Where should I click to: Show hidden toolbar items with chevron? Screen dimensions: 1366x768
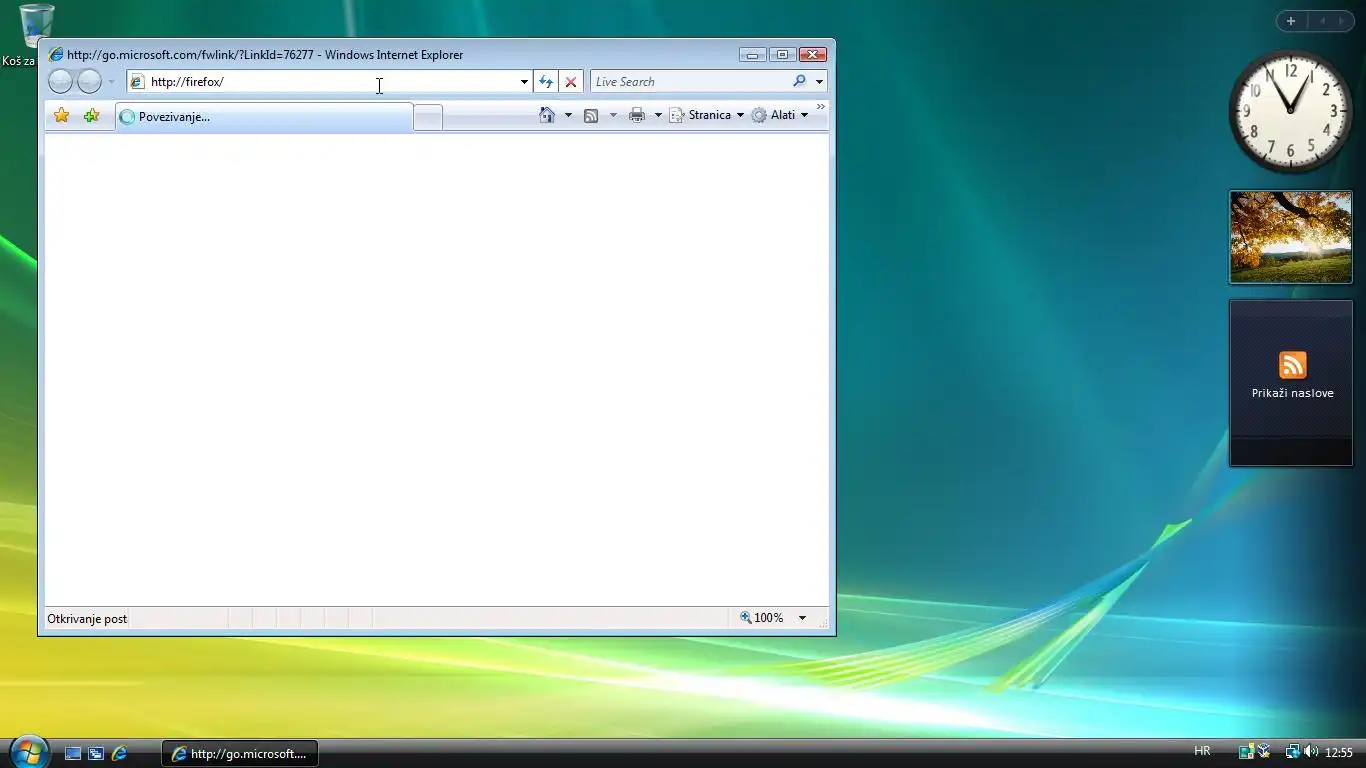point(821,107)
